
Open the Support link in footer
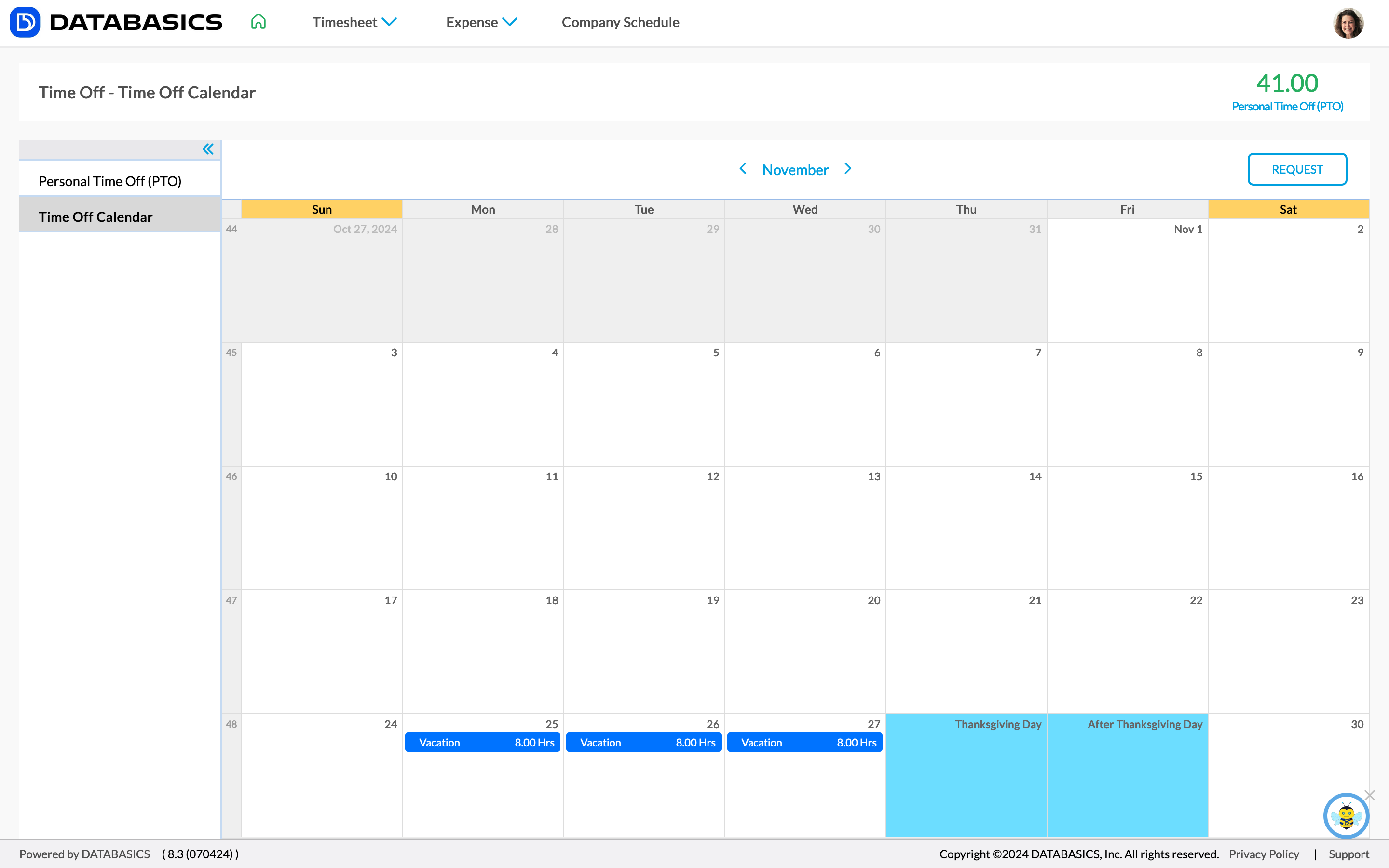tap(1348, 854)
